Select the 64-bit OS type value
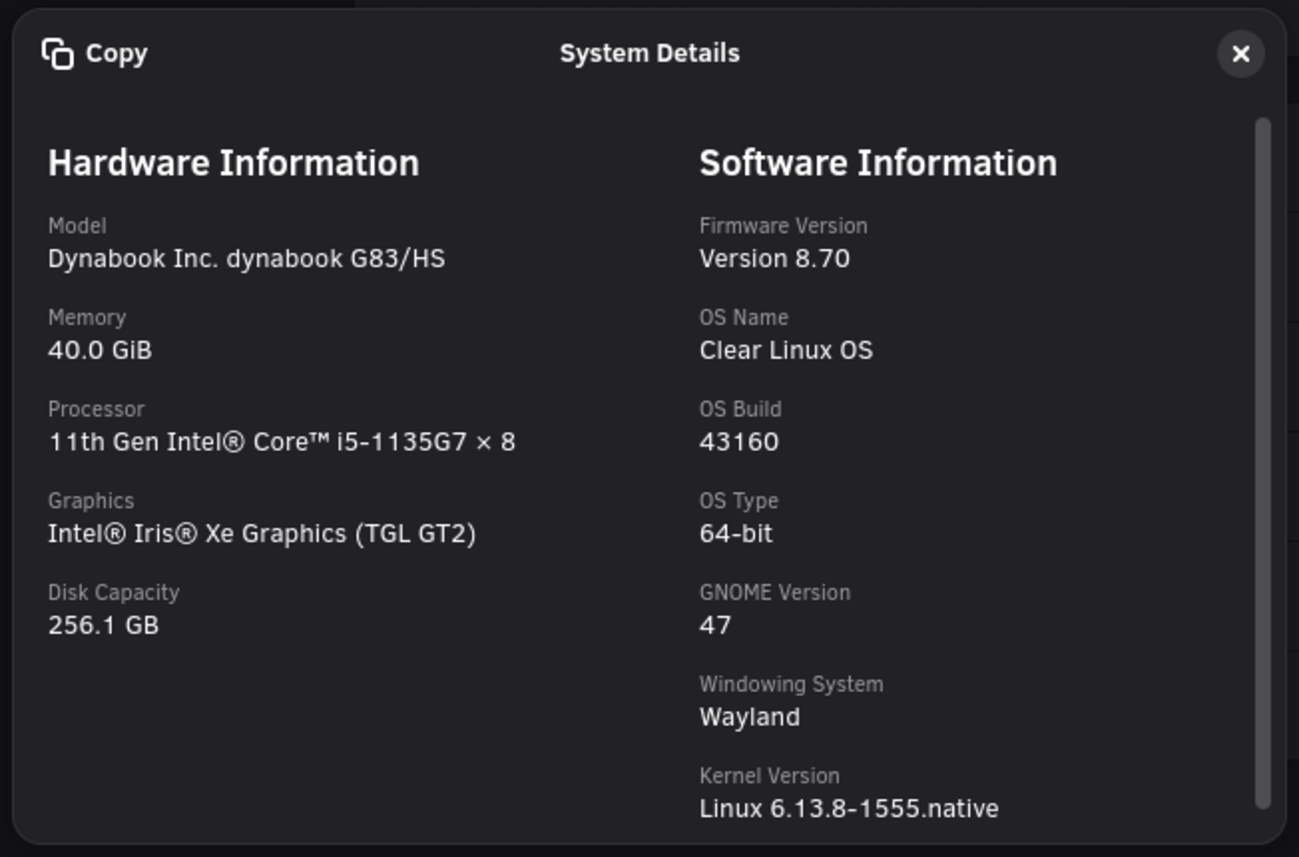Image resolution: width=1299 pixels, height=857 pixels. [736, 534]
